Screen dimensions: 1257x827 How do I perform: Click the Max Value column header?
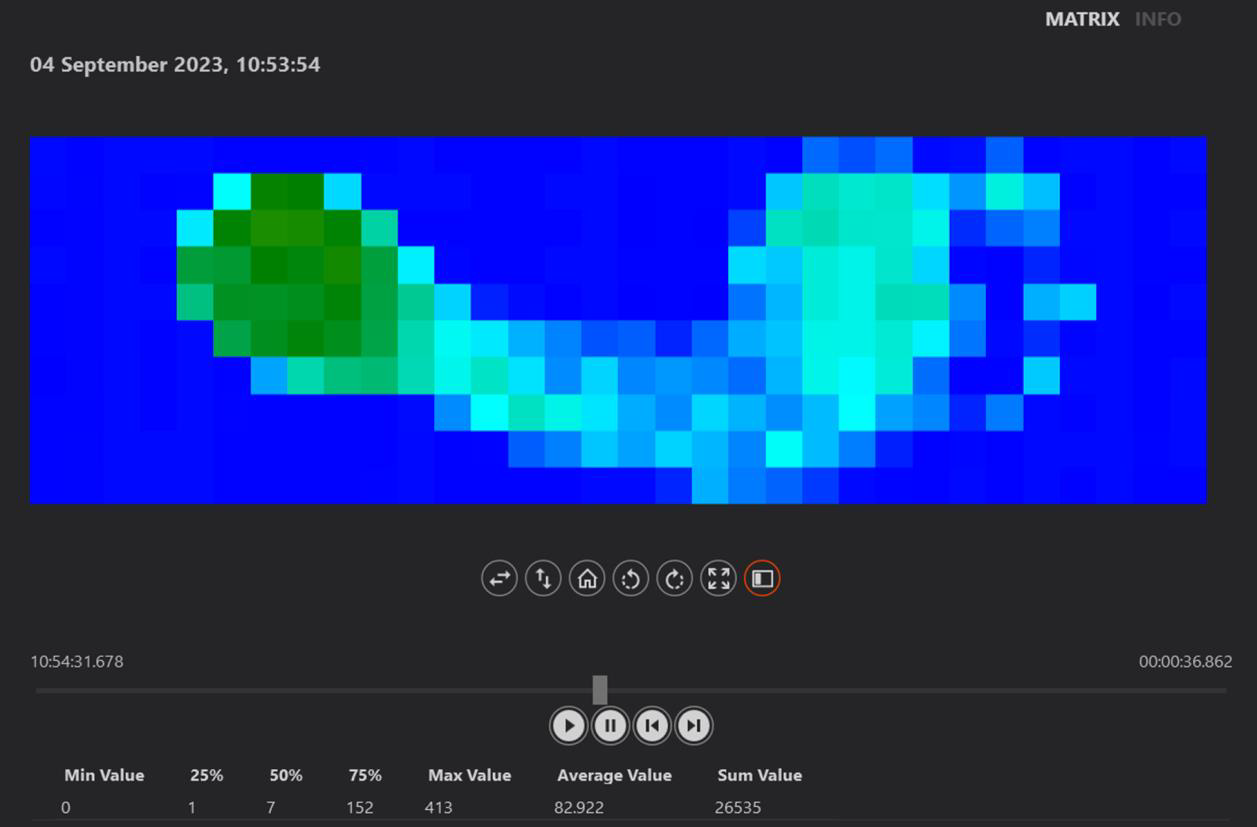pyautogui.click(x=469, y=775)
